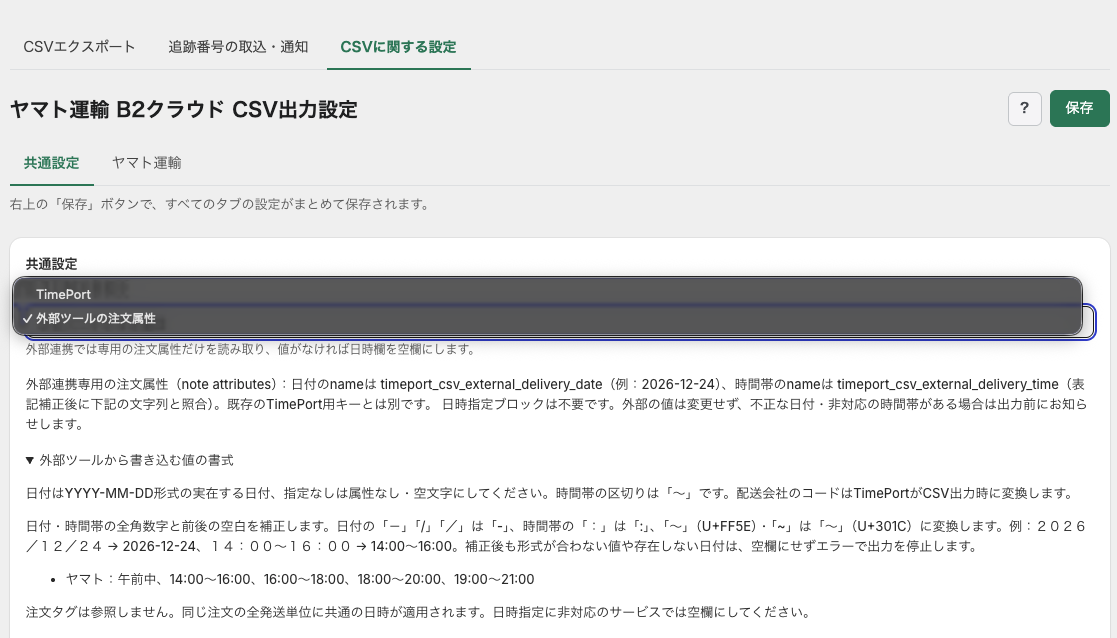Image resolution: width=1117 pixels, height=638 pixels.
Task: Open help with the ? button
Action: [x=1024, y=108]
